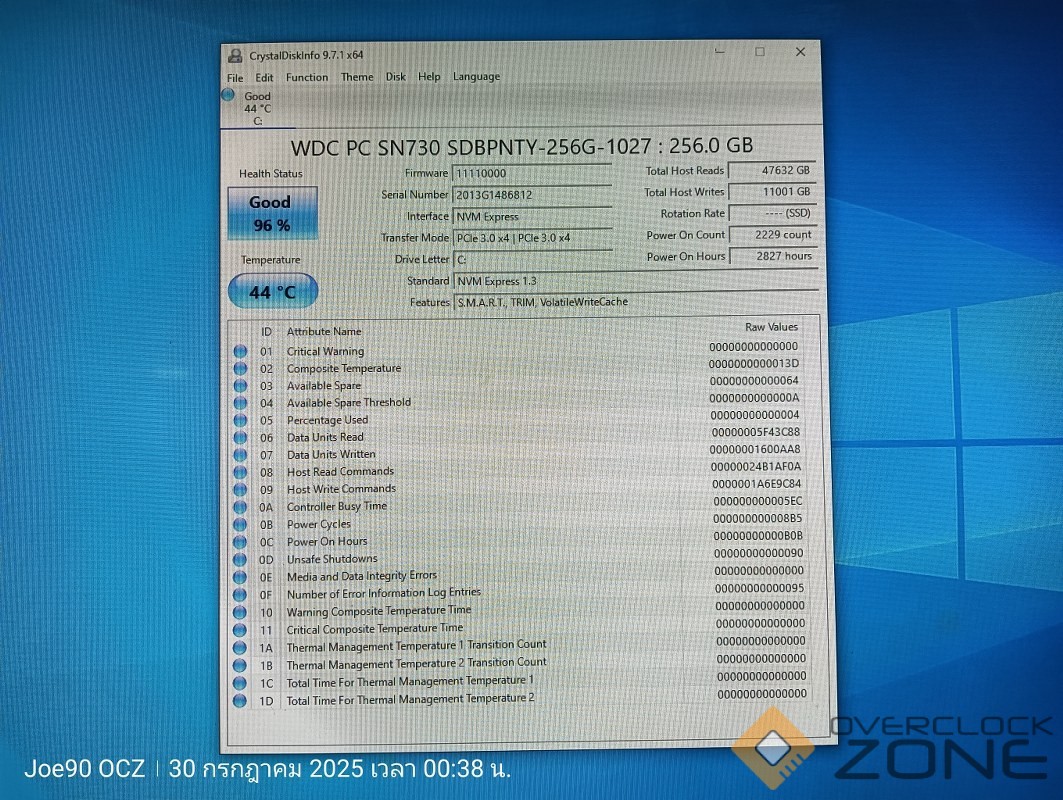The width and height of the screenshot is (1063, 800).
Task: Click the CrystalDiskInfo title bar app icon
Action: point(235,56)
